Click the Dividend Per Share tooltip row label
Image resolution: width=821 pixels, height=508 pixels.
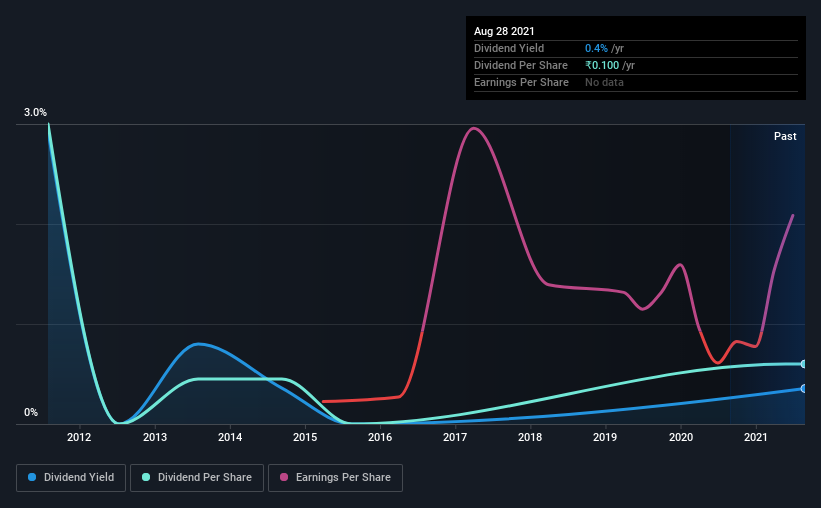520,65
